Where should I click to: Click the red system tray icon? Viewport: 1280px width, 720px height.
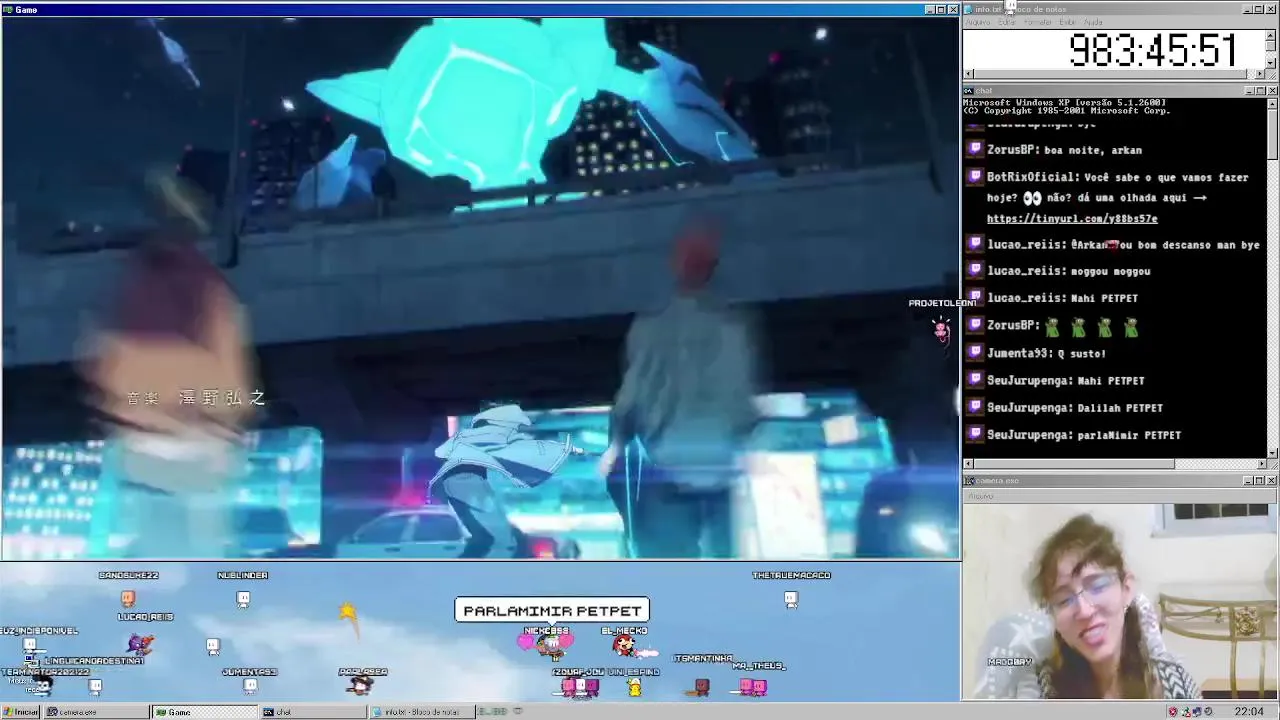(x=1173, y=712)
